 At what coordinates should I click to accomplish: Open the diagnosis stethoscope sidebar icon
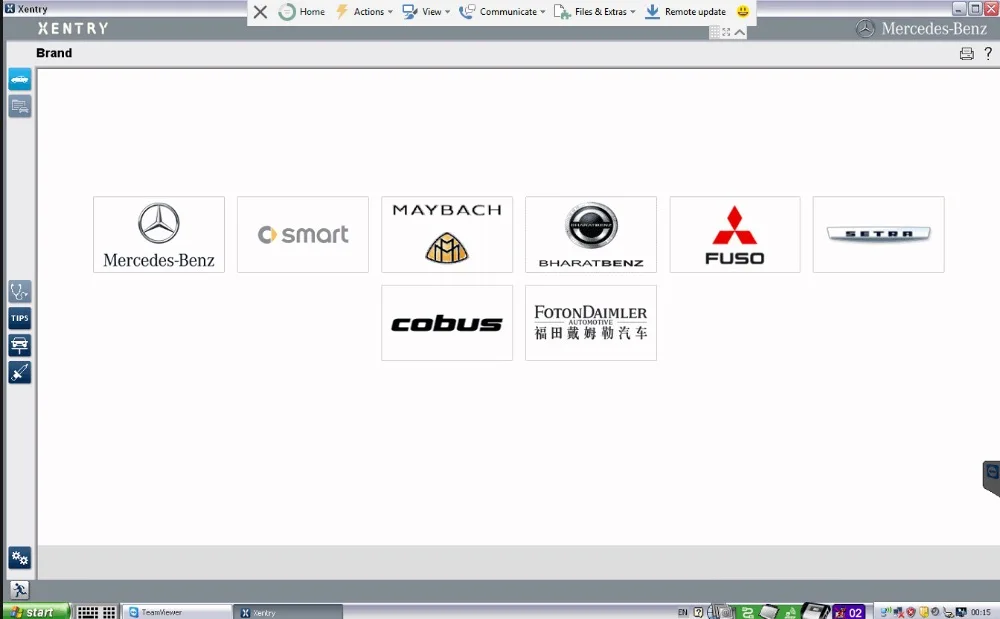pos(20,291)
